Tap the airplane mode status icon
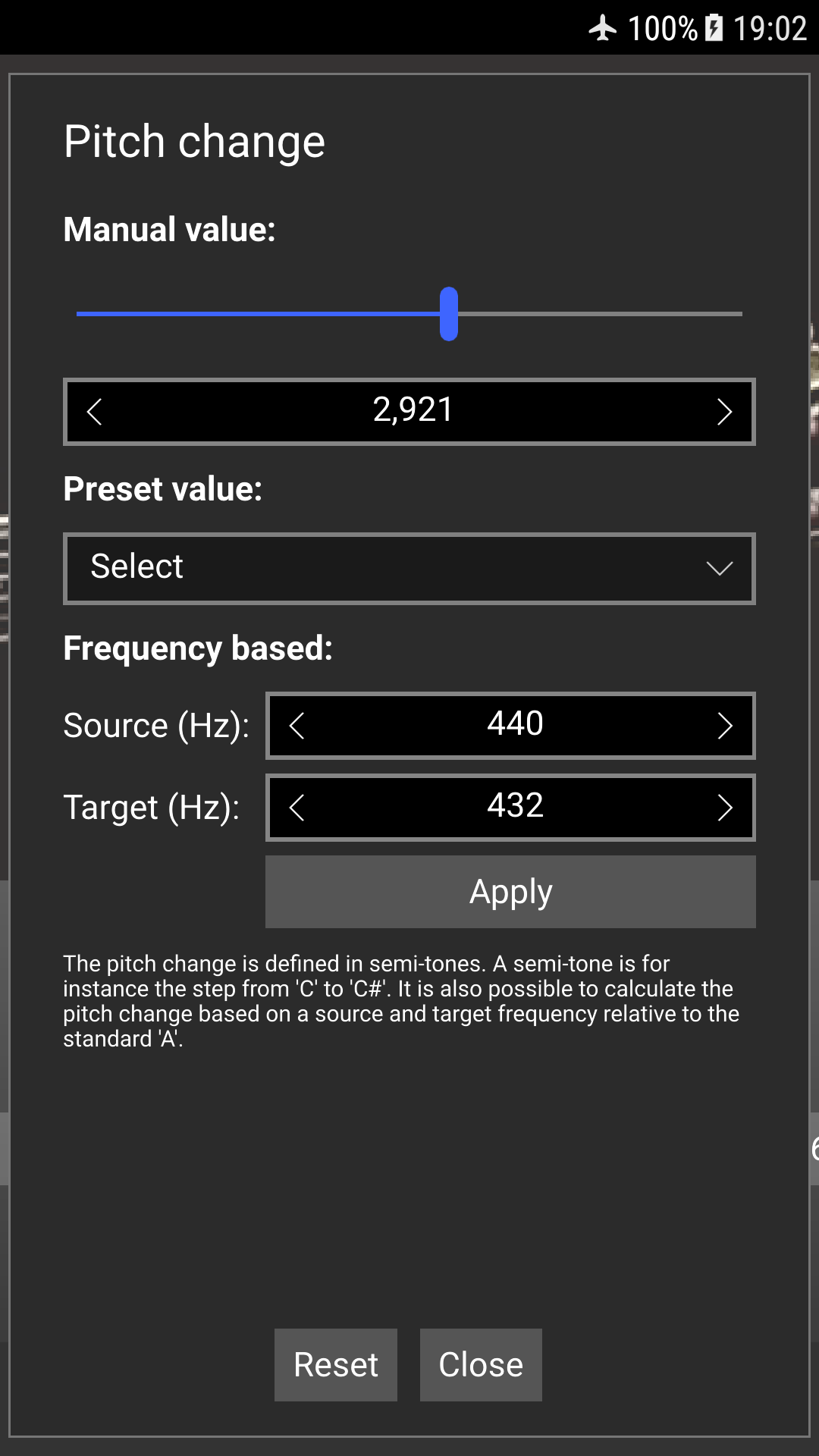The image size is (819, 1456). point(603,28)
